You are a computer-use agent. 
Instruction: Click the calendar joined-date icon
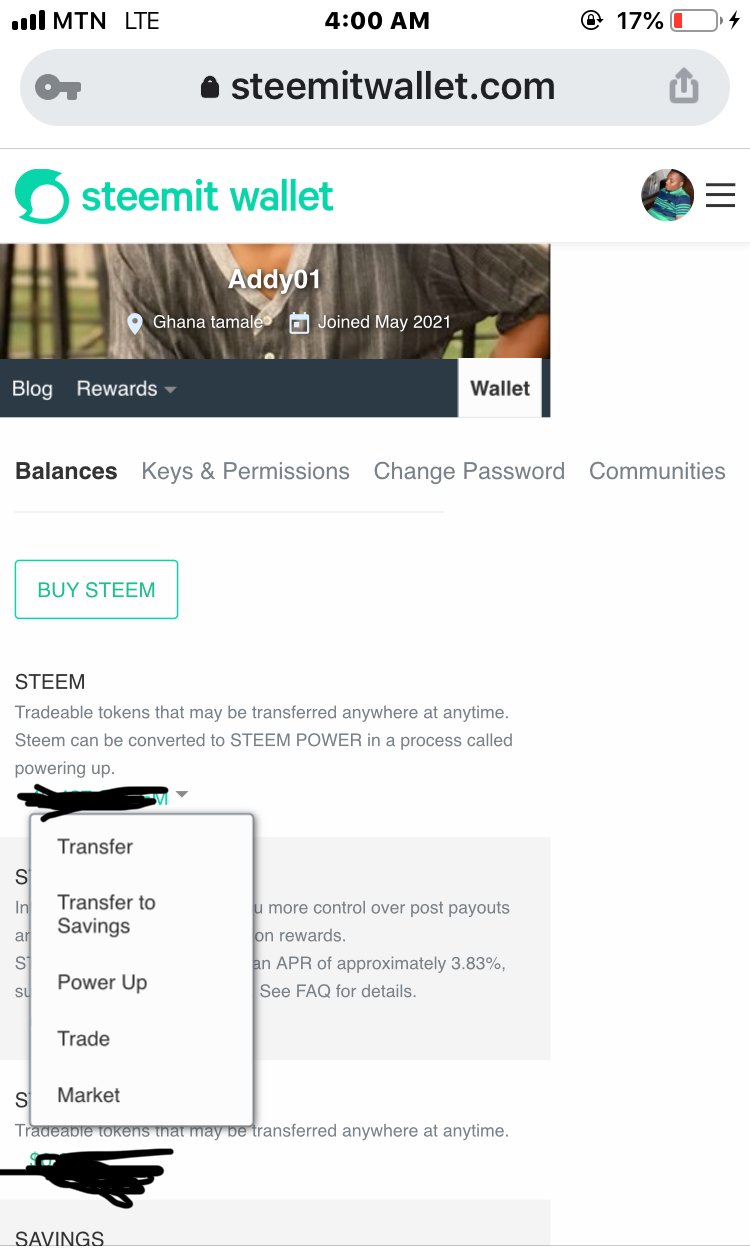(299, 323)
